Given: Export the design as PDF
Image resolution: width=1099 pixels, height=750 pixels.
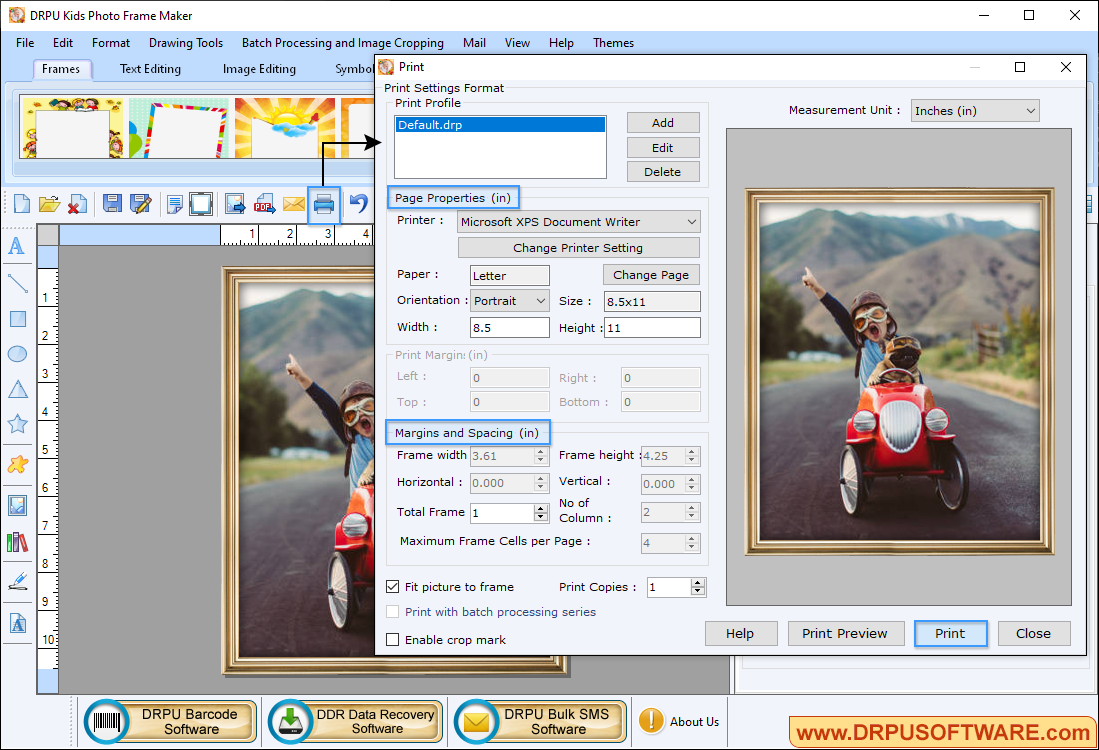Looking at the screenshot, I should click(264, 204).
